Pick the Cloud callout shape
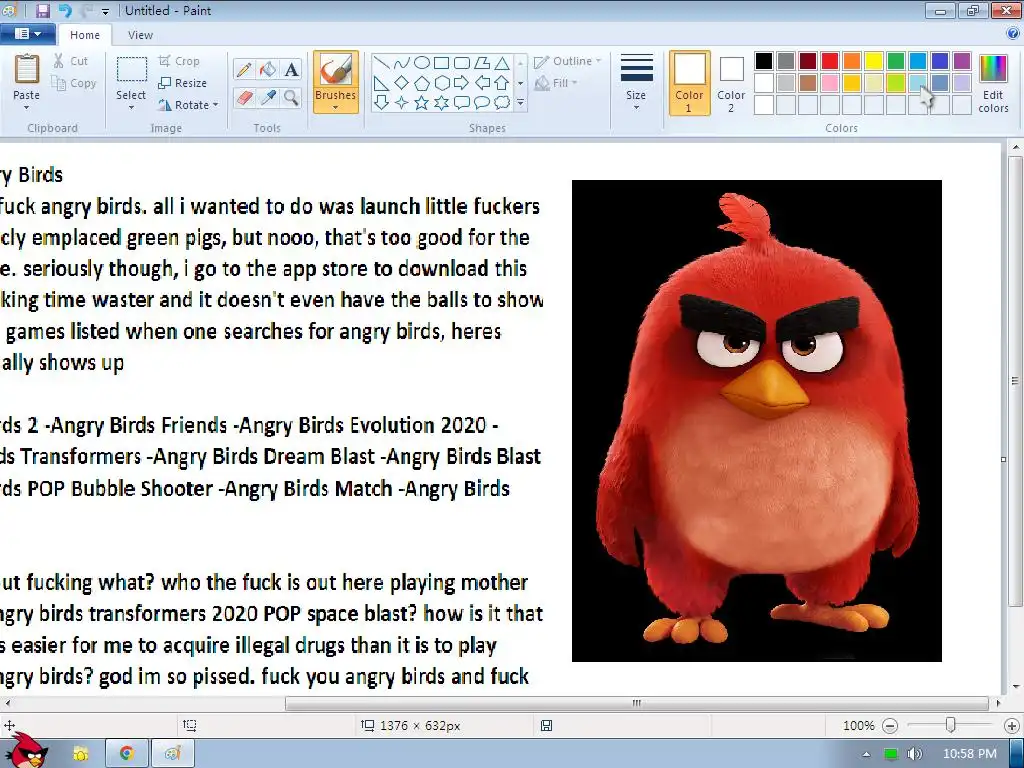This screenshot has width=1024, height=768. (502, 103)
